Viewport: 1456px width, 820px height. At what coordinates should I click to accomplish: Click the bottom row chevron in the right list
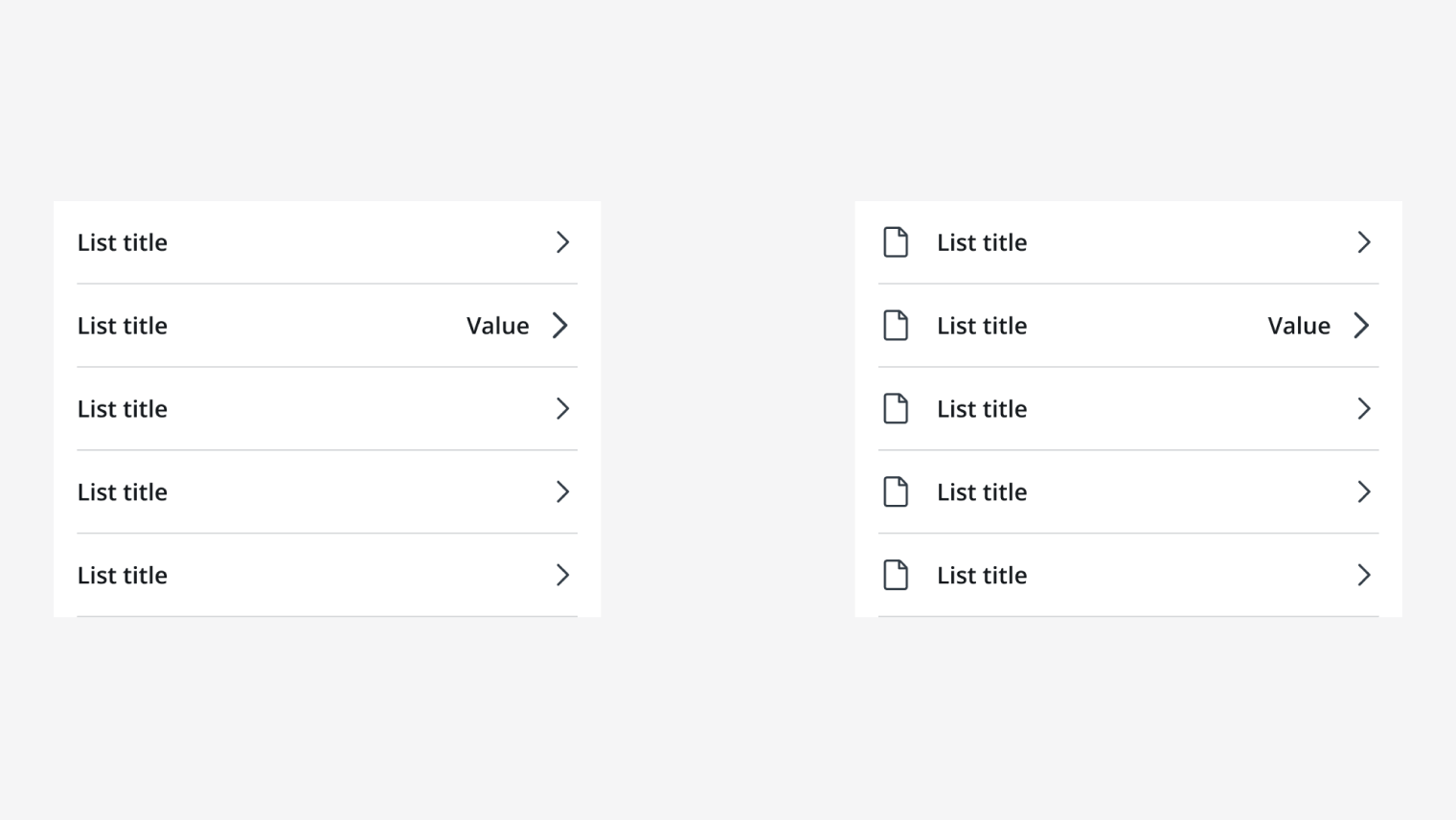pos(1364,575)
